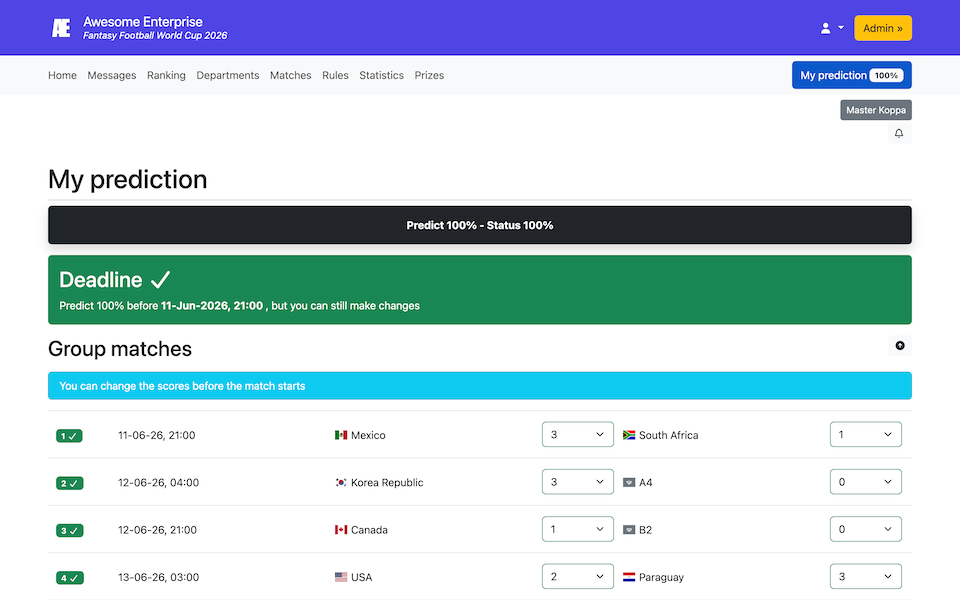Expand the user account dropdown chevron
Screen dimensions: 960x600
(x=840, y=27)
